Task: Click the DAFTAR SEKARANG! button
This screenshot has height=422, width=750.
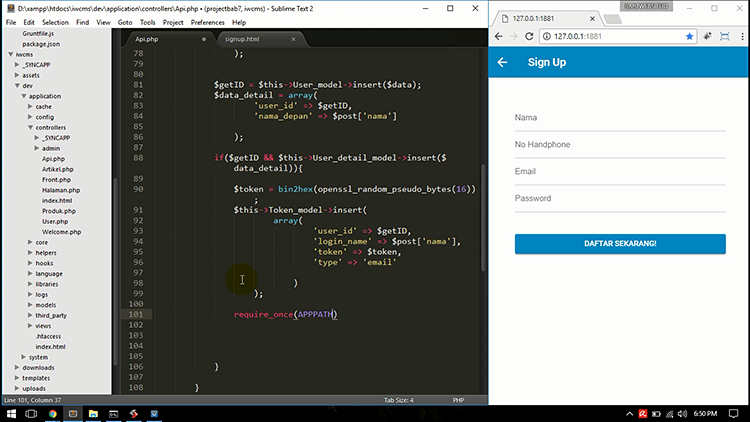Action: (620, 244)
